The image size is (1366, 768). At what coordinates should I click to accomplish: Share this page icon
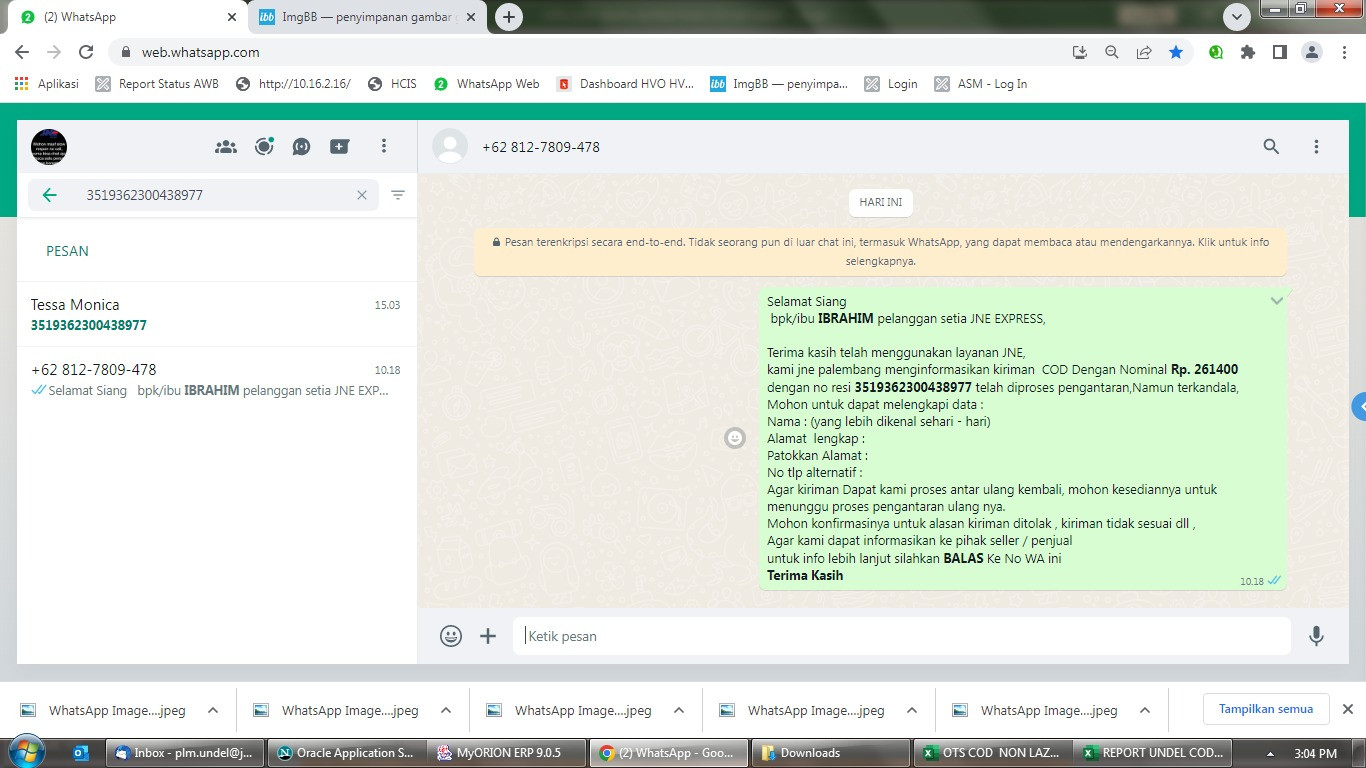tap(1144, 52)
